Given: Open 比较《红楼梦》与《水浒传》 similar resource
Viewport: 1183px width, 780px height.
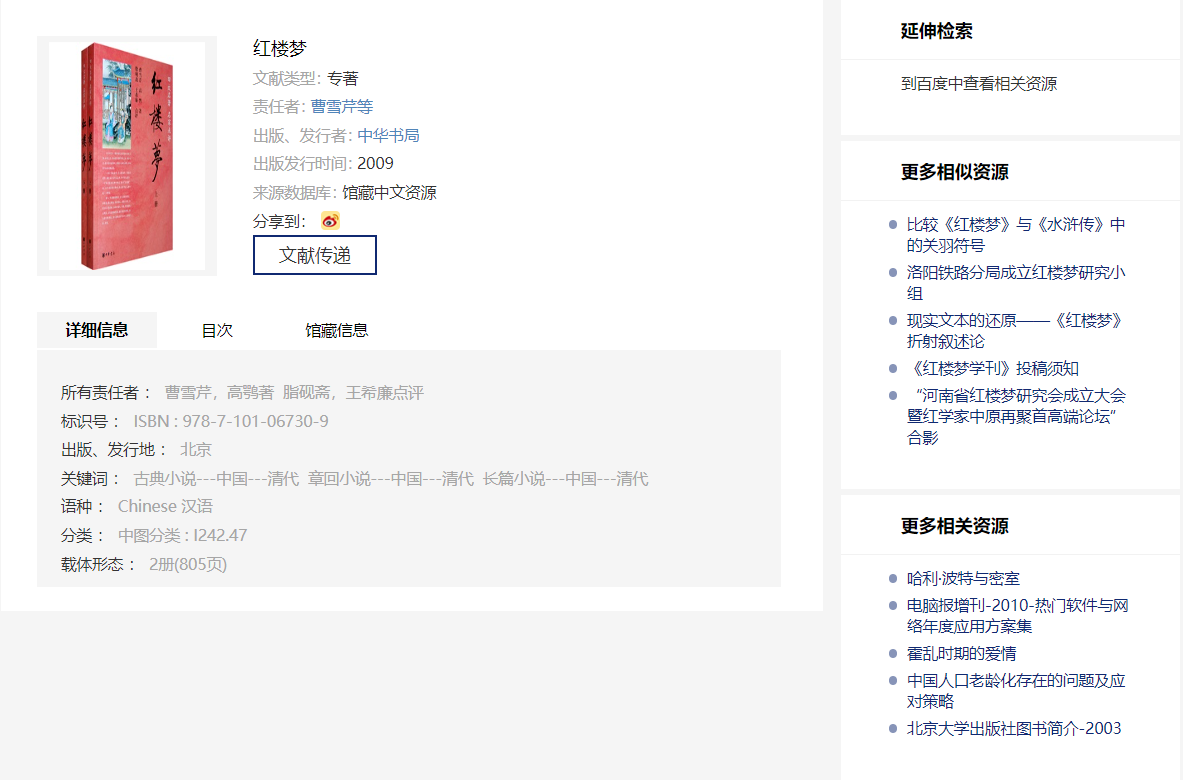Looking at the screenshot, I should pos(1015,235).
